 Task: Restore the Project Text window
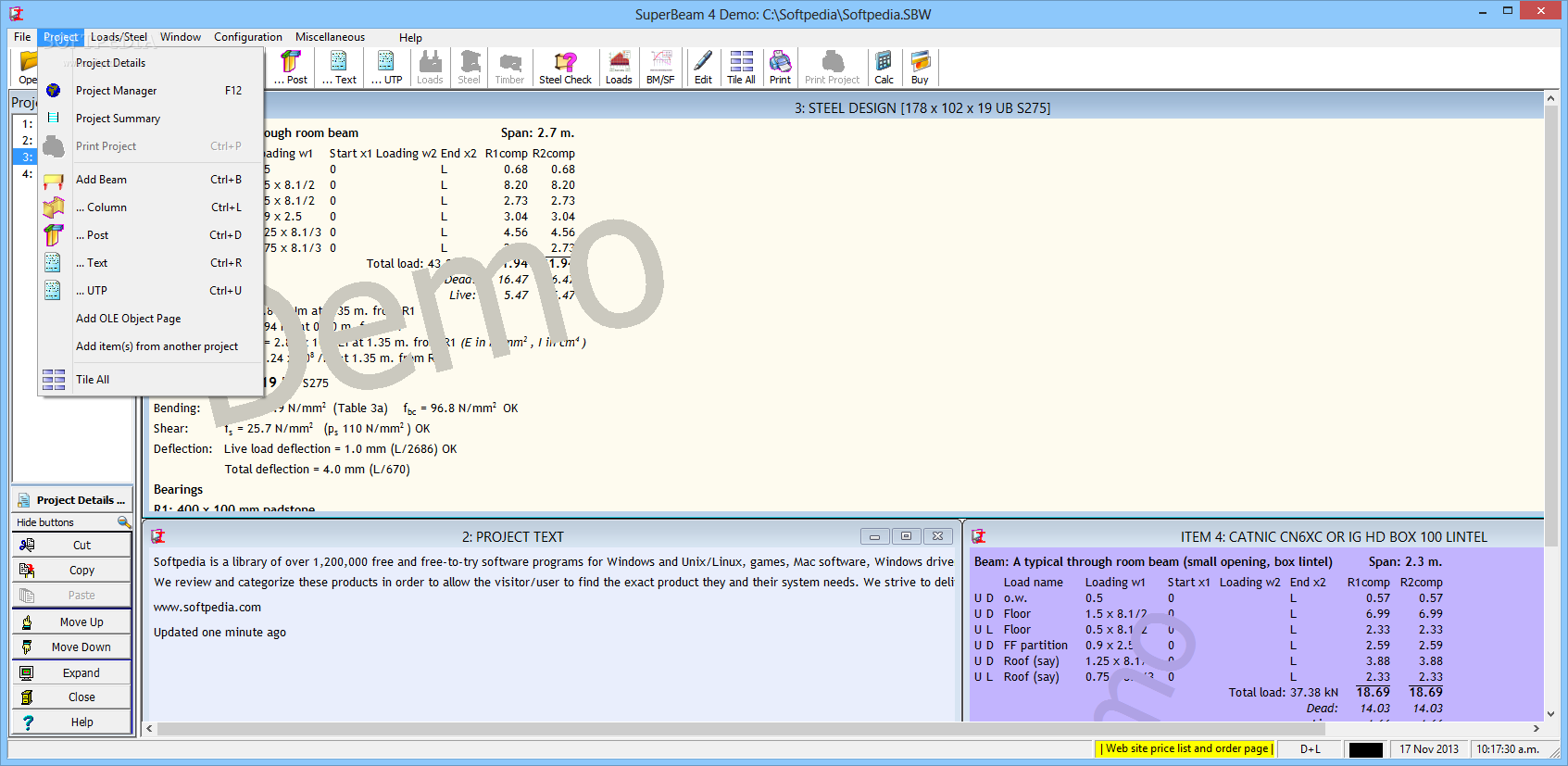click(x=906, y=536)
